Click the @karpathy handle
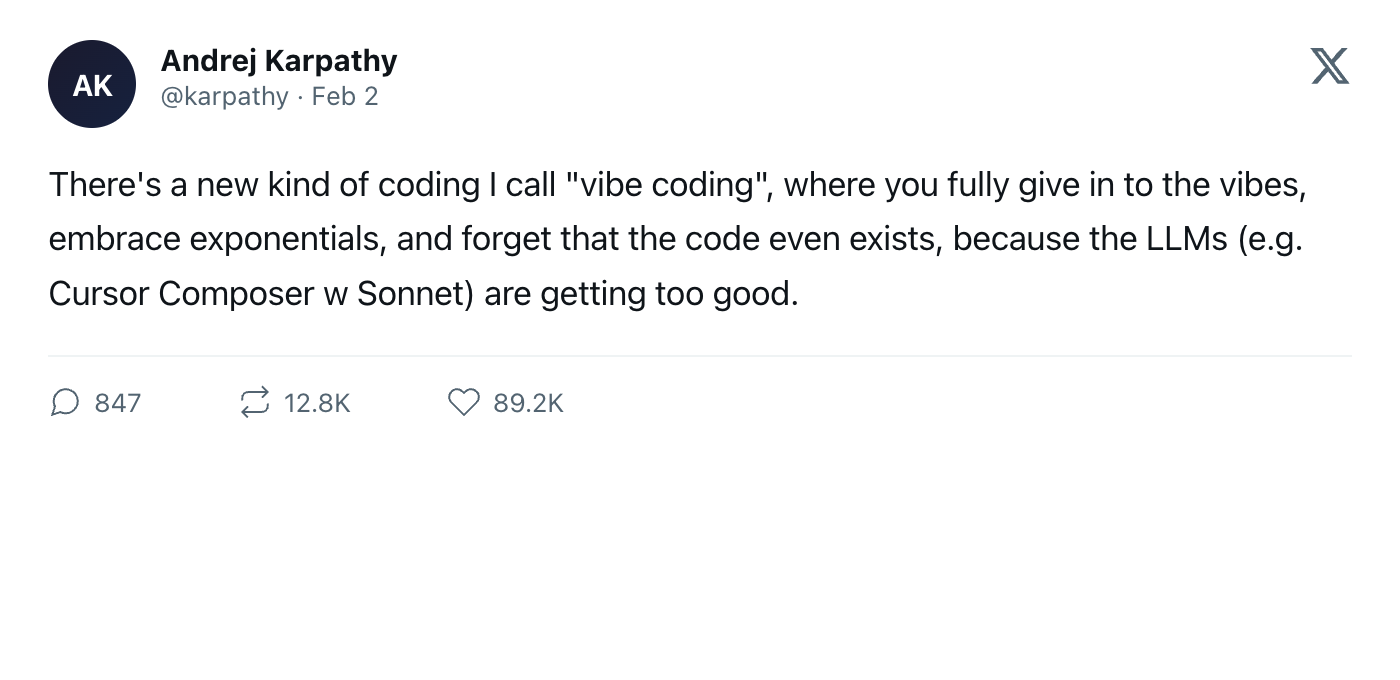Screen dimensions: 1400x680 pyautogui.click(x=224, y=97)
